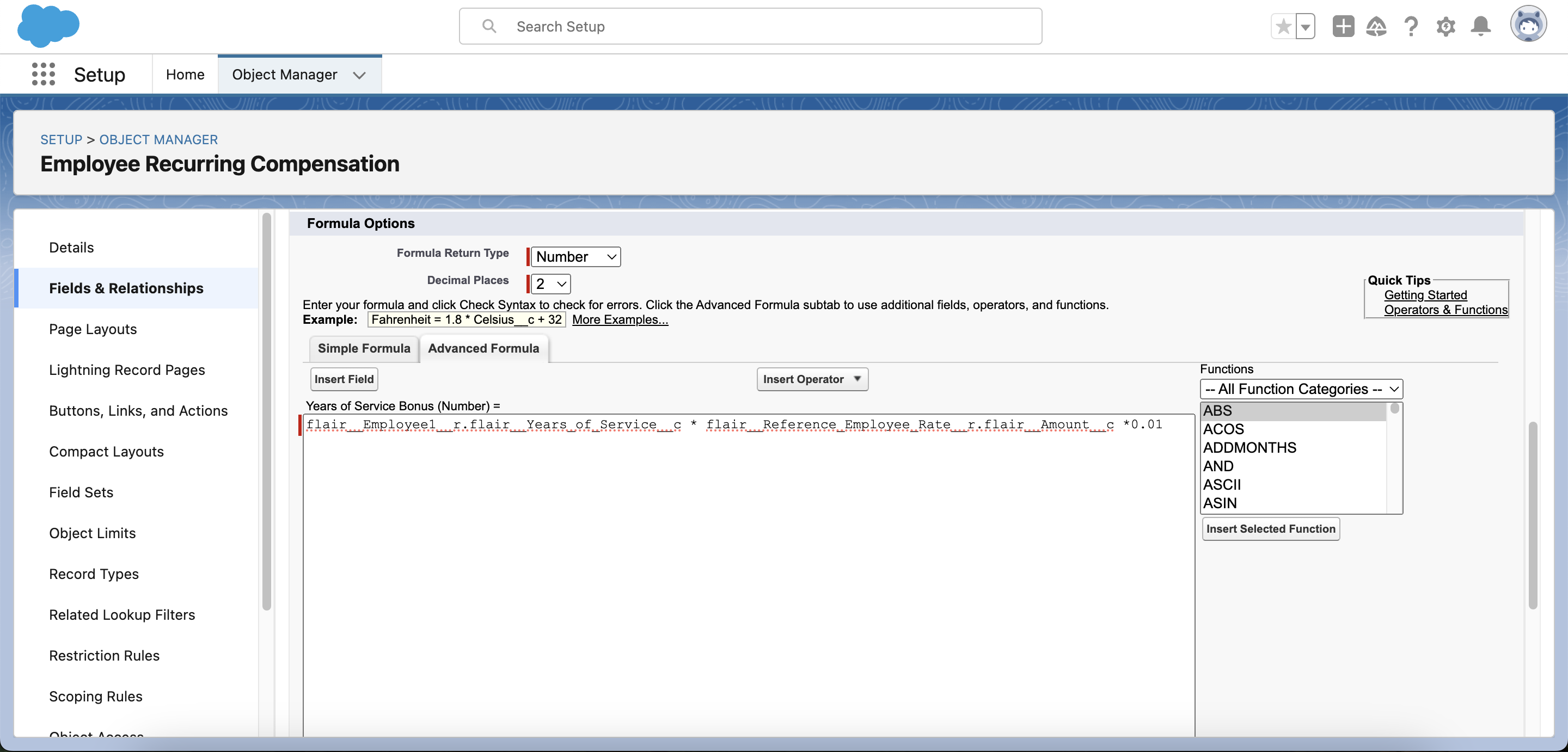The width and height of the screenshot is (1568, 752).
Task: Open the Trailhead guidance icon
Action: 1376,27
